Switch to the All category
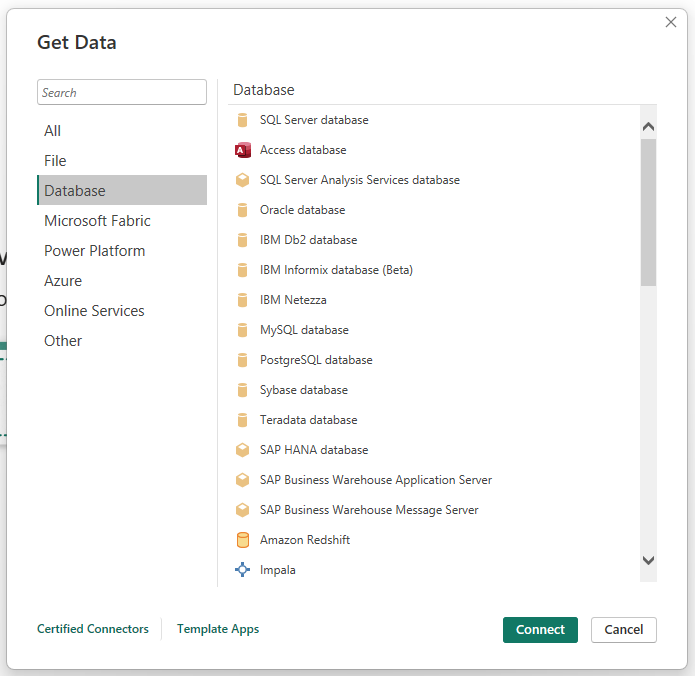This screenshot has height=676, width=695. 122,131
